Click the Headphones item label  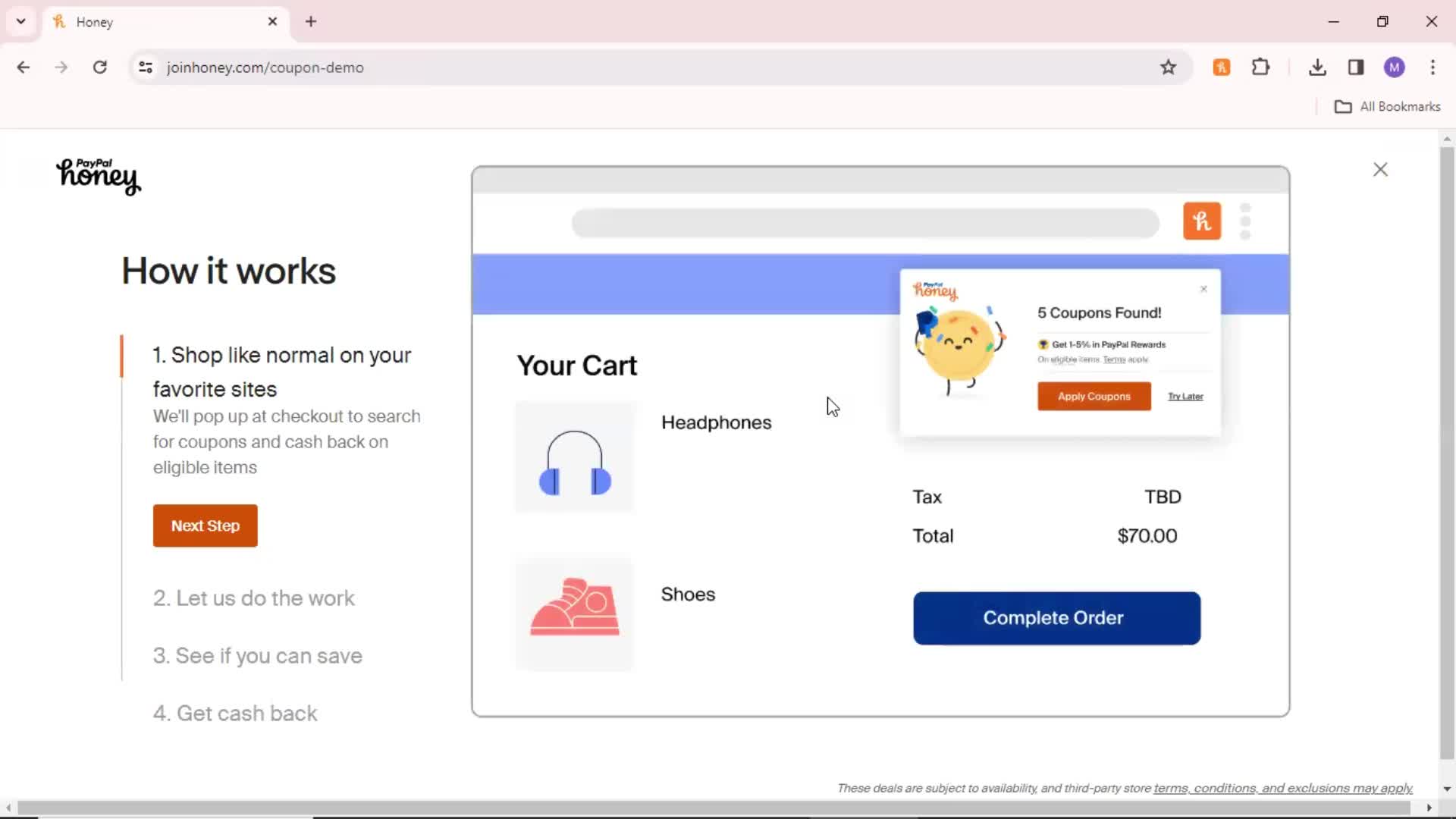(716, 423)
